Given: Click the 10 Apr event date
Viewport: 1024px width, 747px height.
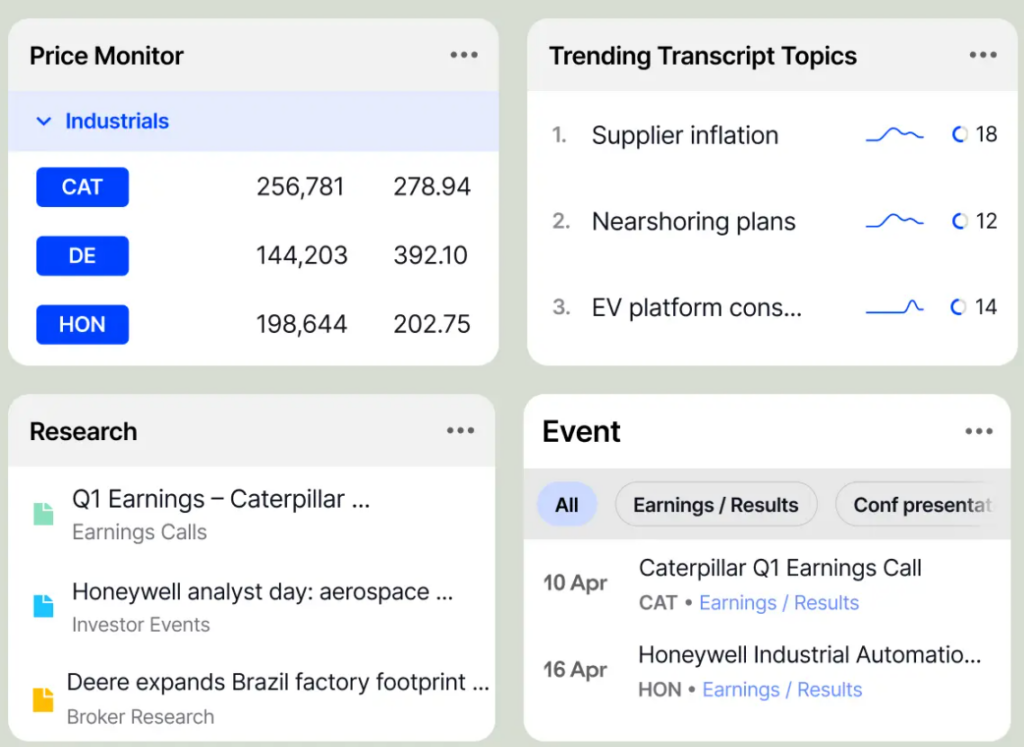Looking at the screenshot, I should coord(575,582).
